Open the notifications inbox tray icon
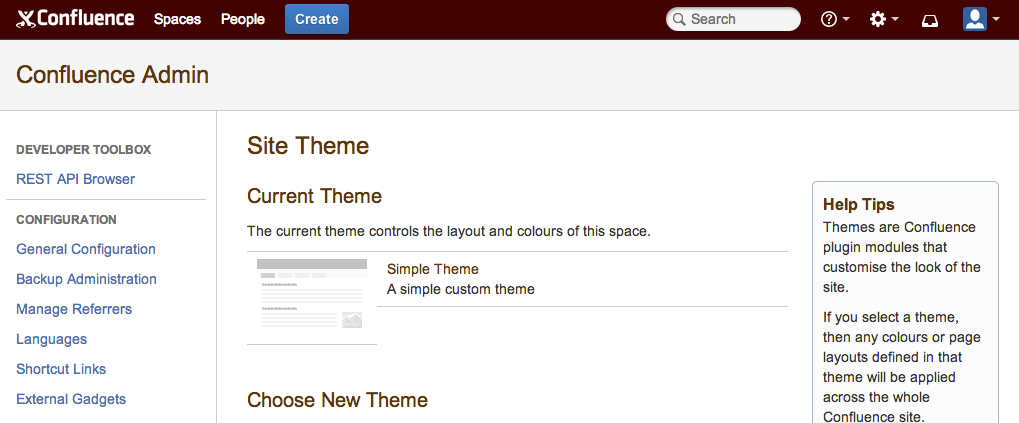1019x423 pixels. [x=930, y=20]
